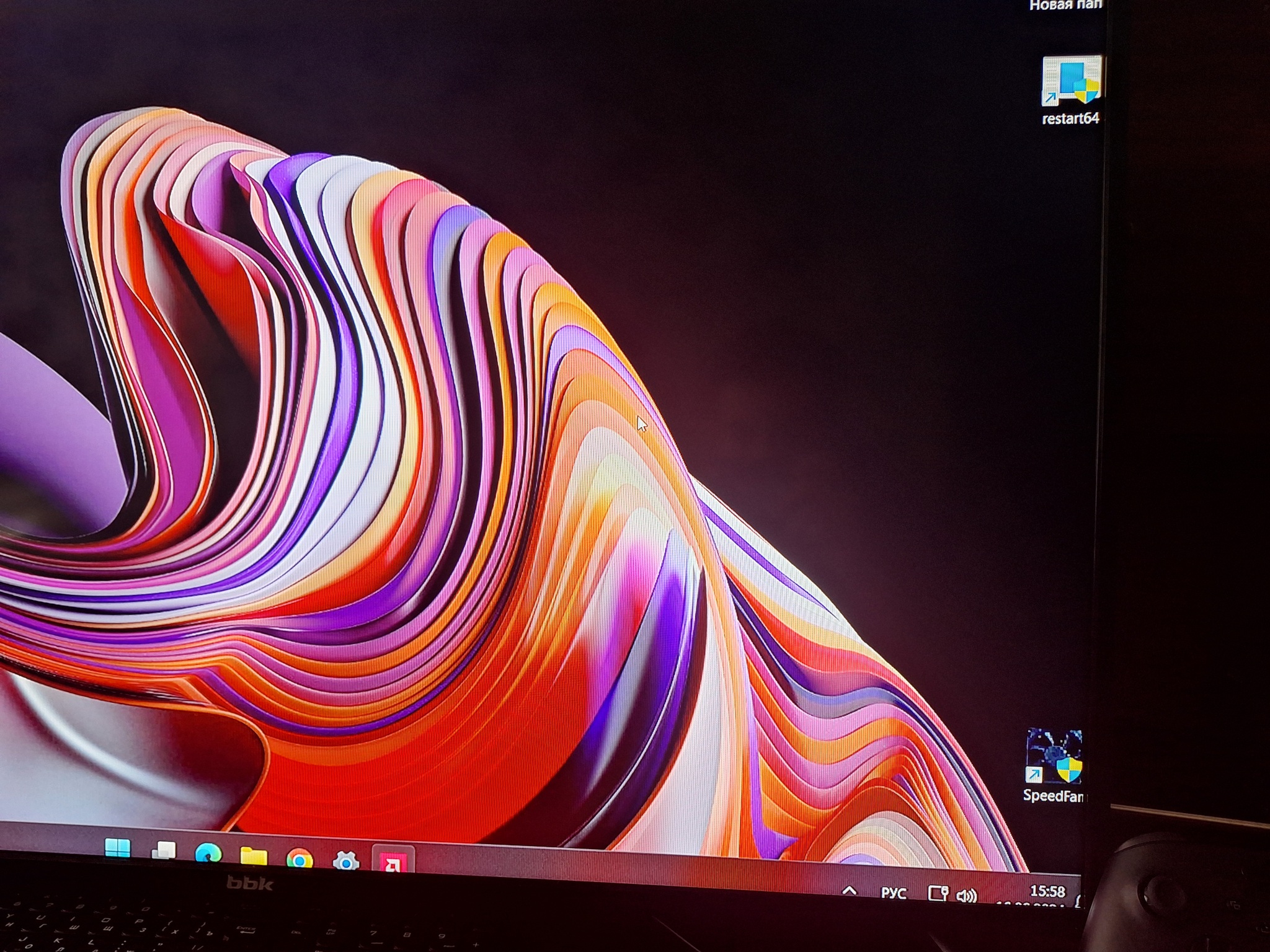Open File Explorer from the taskbar
The width and height of the screenshot is (1270, 952).
254,856
